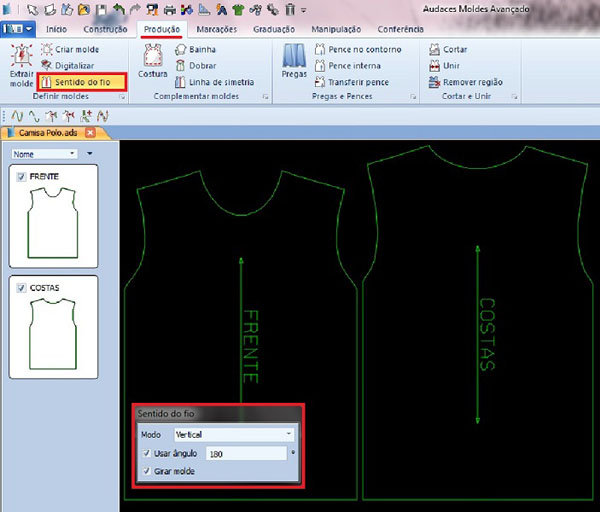Expand the Definir moldes group launcher
The height and width of the screenshot is (512, 600).
(x=122, y=97)
